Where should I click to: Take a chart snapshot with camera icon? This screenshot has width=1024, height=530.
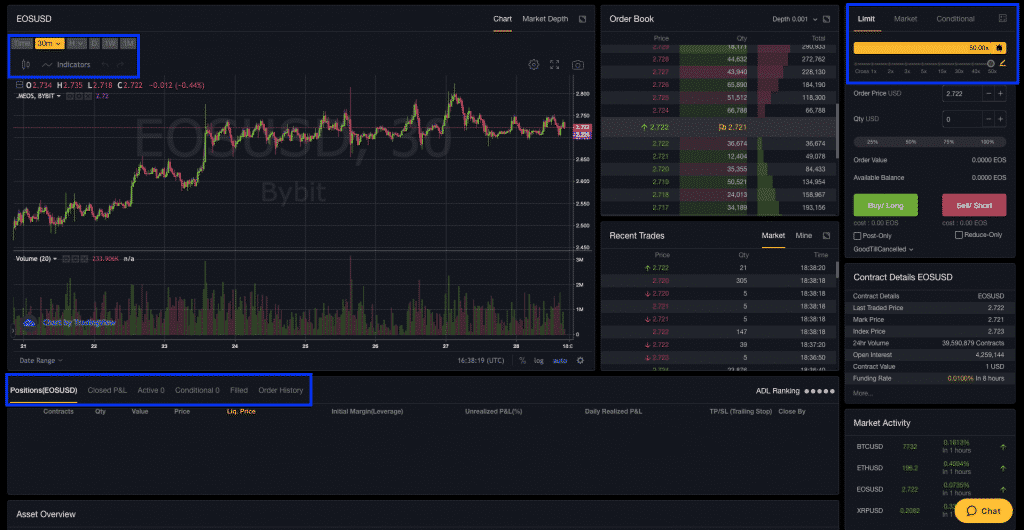[577, 65]
